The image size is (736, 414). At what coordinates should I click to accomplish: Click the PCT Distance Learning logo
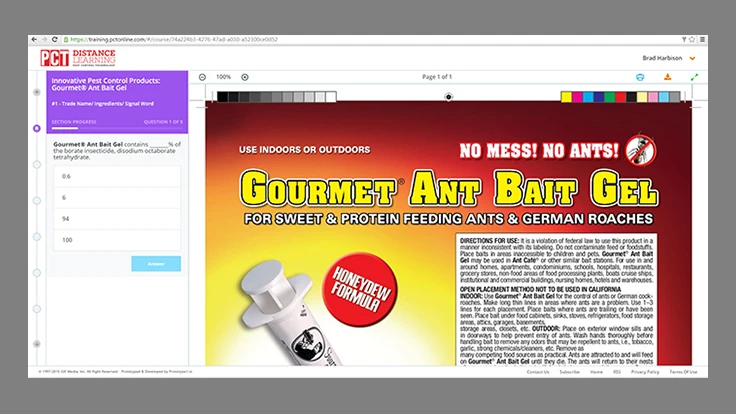click(77, 58)
